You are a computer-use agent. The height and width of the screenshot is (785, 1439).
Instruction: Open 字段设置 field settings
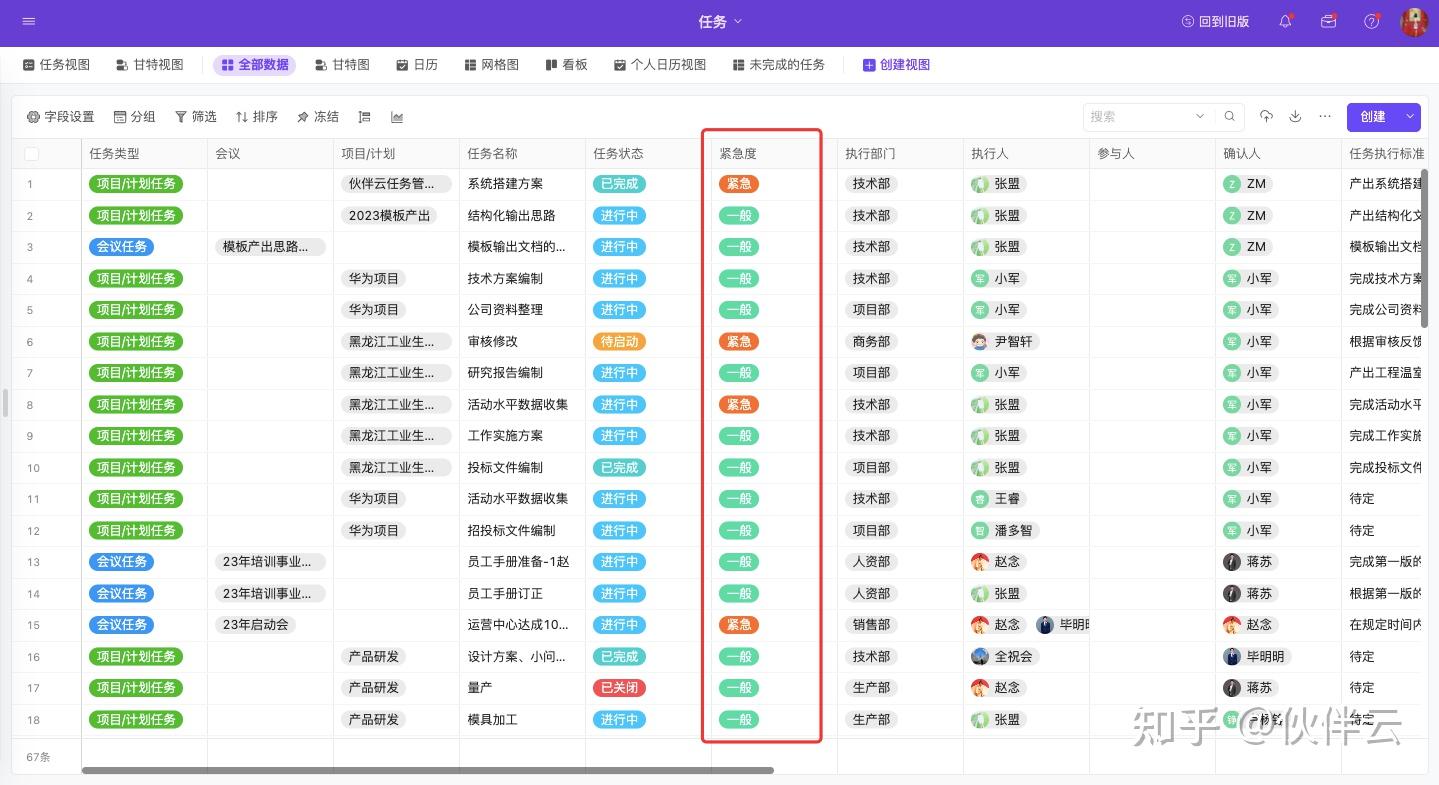[61, 117]
